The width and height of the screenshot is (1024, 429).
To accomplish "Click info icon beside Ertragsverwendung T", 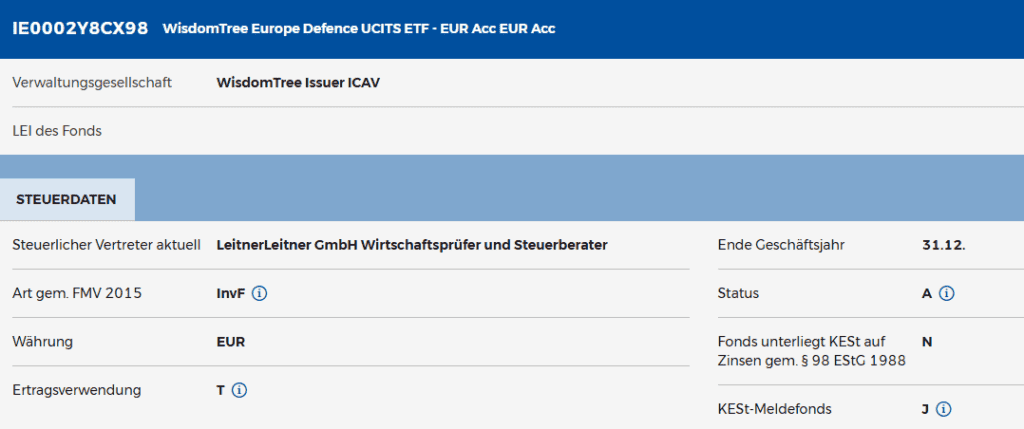I will tap(239, 390).
